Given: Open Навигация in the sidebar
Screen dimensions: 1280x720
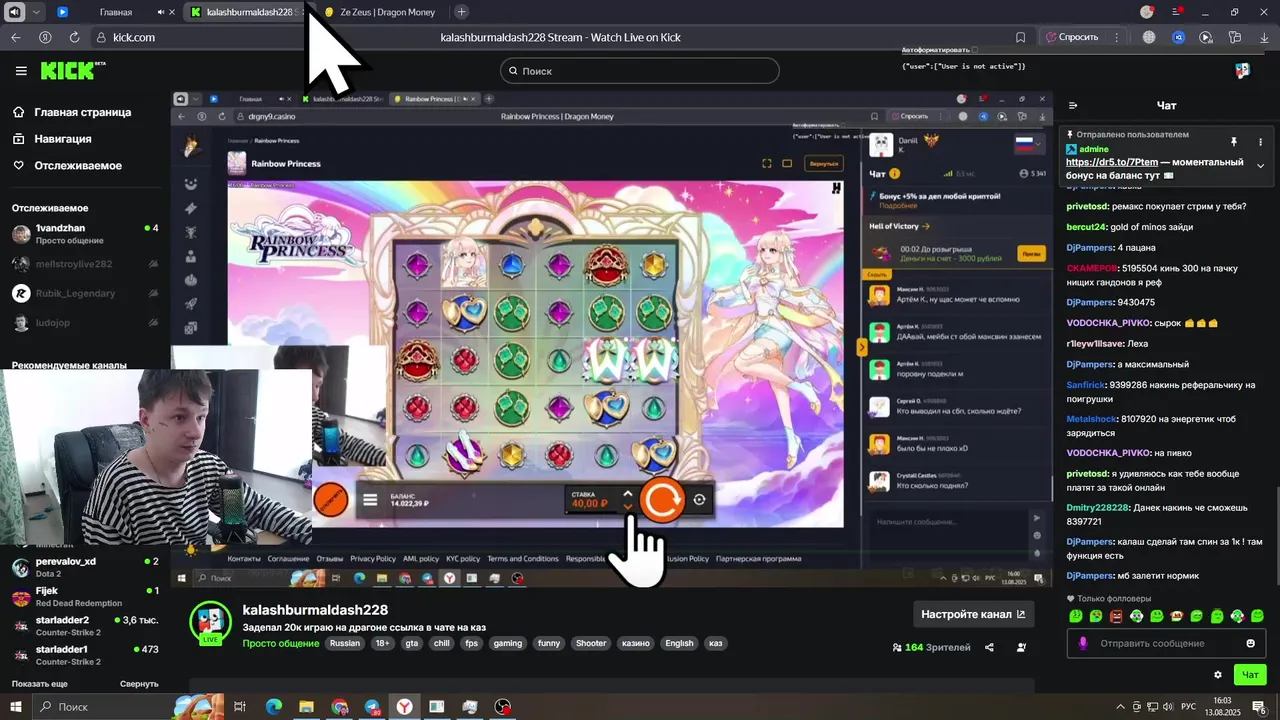Looking at the screenshot, I should [52, 139].
